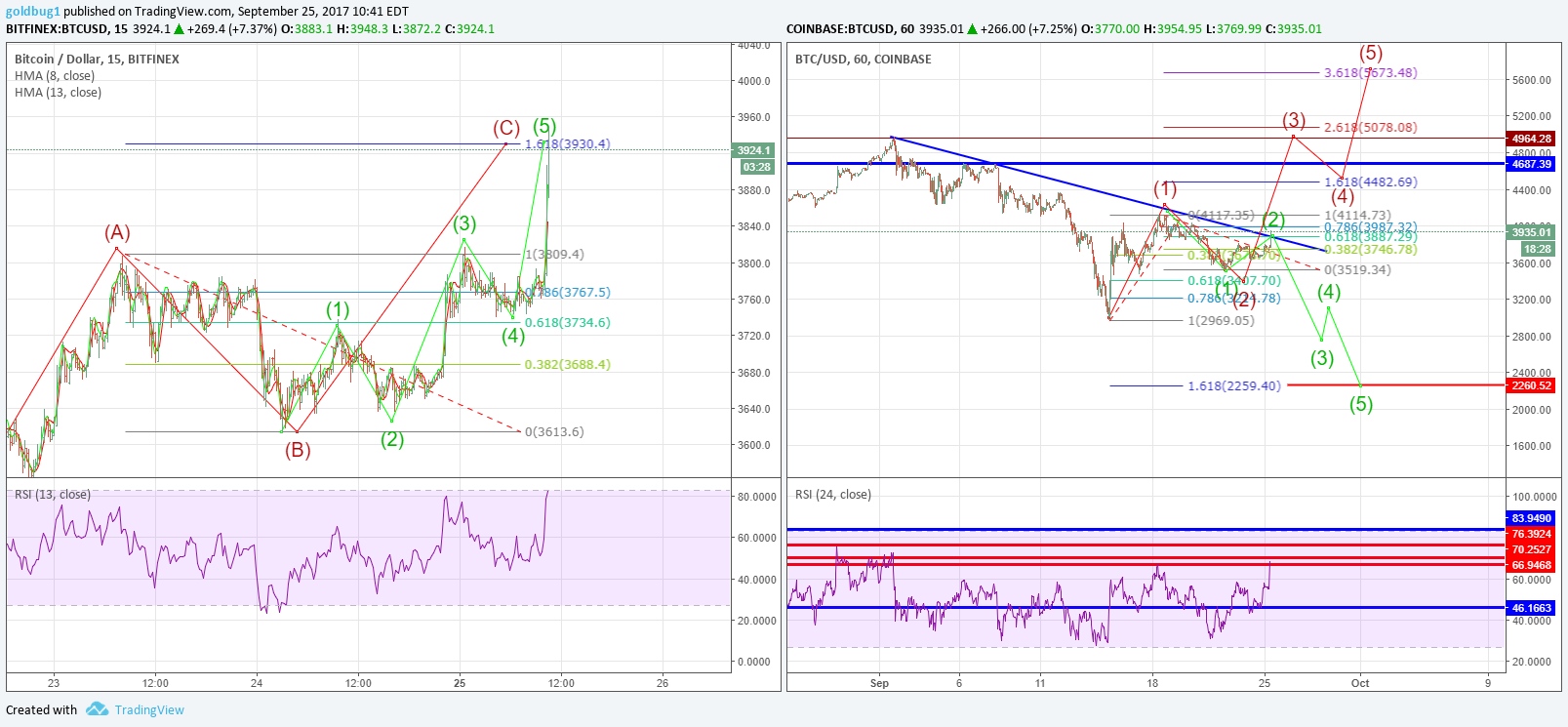Viewport: 1568px width, 727px height.
Task: Select the red 2260.52 price level tag
Action: coord(1531,385)
